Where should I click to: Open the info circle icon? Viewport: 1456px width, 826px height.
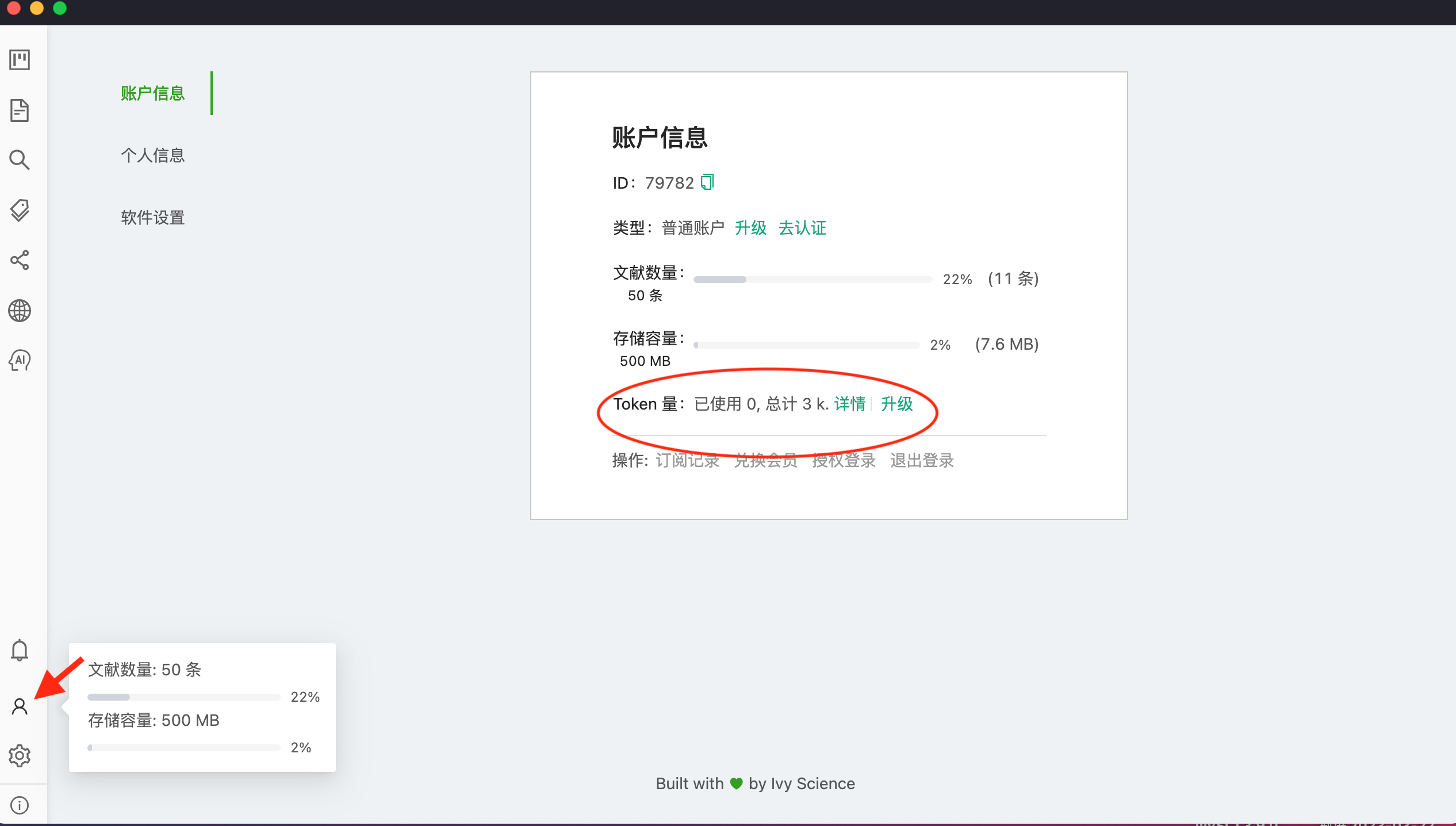[20, 805]
